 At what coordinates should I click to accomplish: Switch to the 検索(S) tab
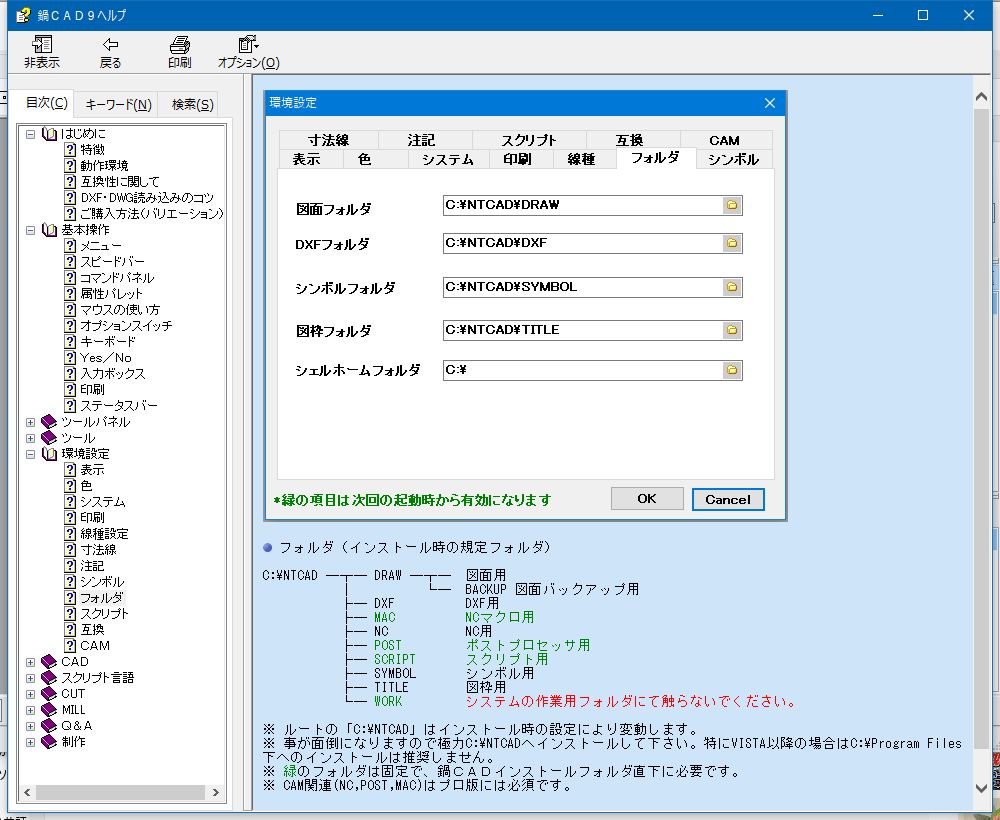193,105
